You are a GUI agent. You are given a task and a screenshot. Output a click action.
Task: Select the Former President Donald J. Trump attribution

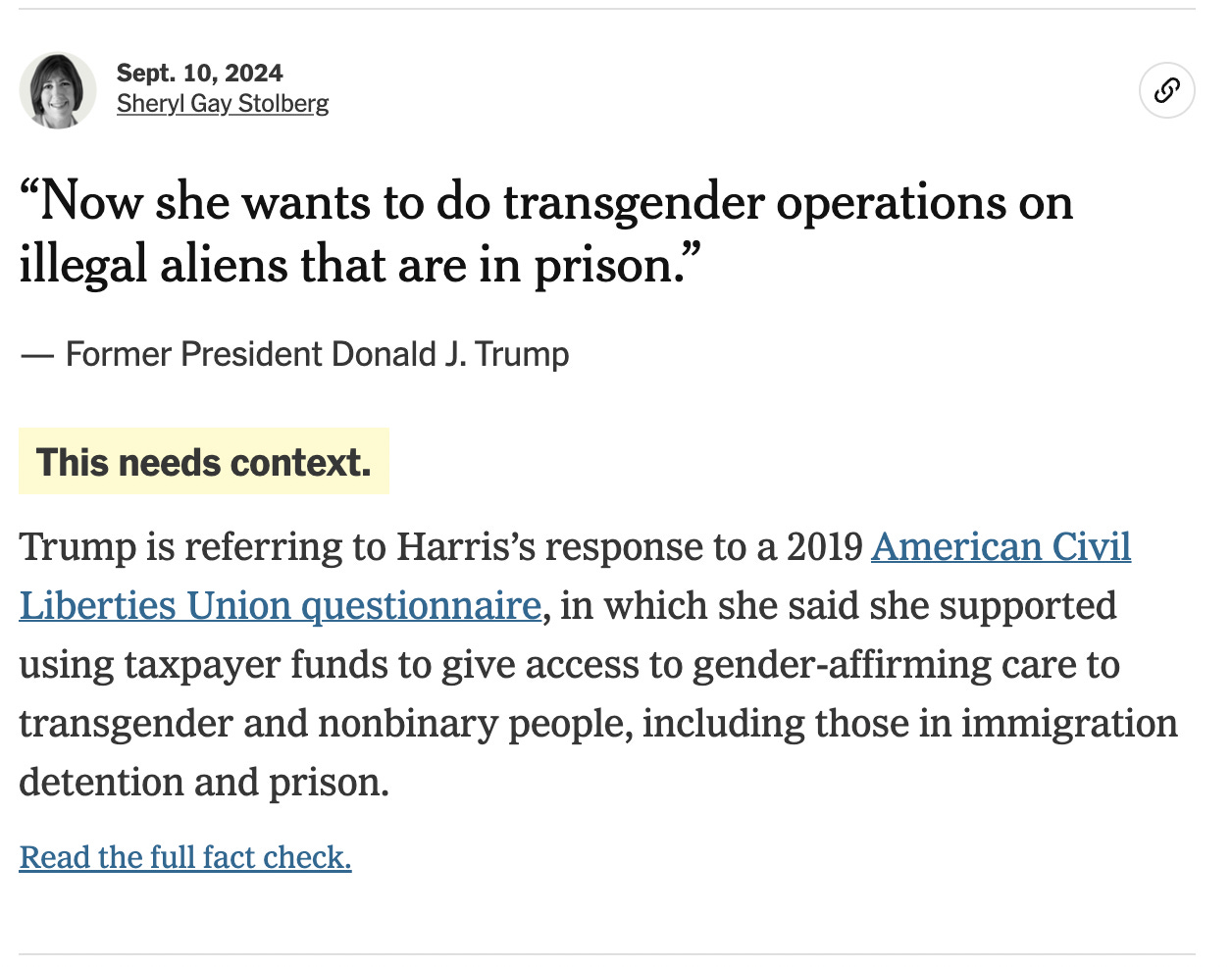click(x=295, y=354)
